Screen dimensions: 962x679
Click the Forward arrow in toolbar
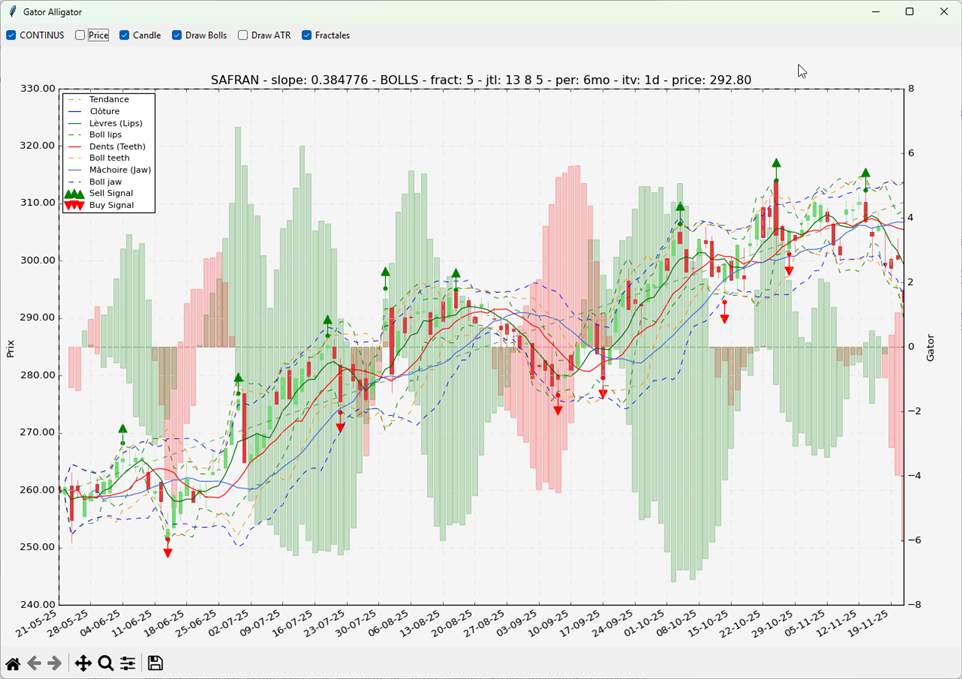click(x=55, y=663)
